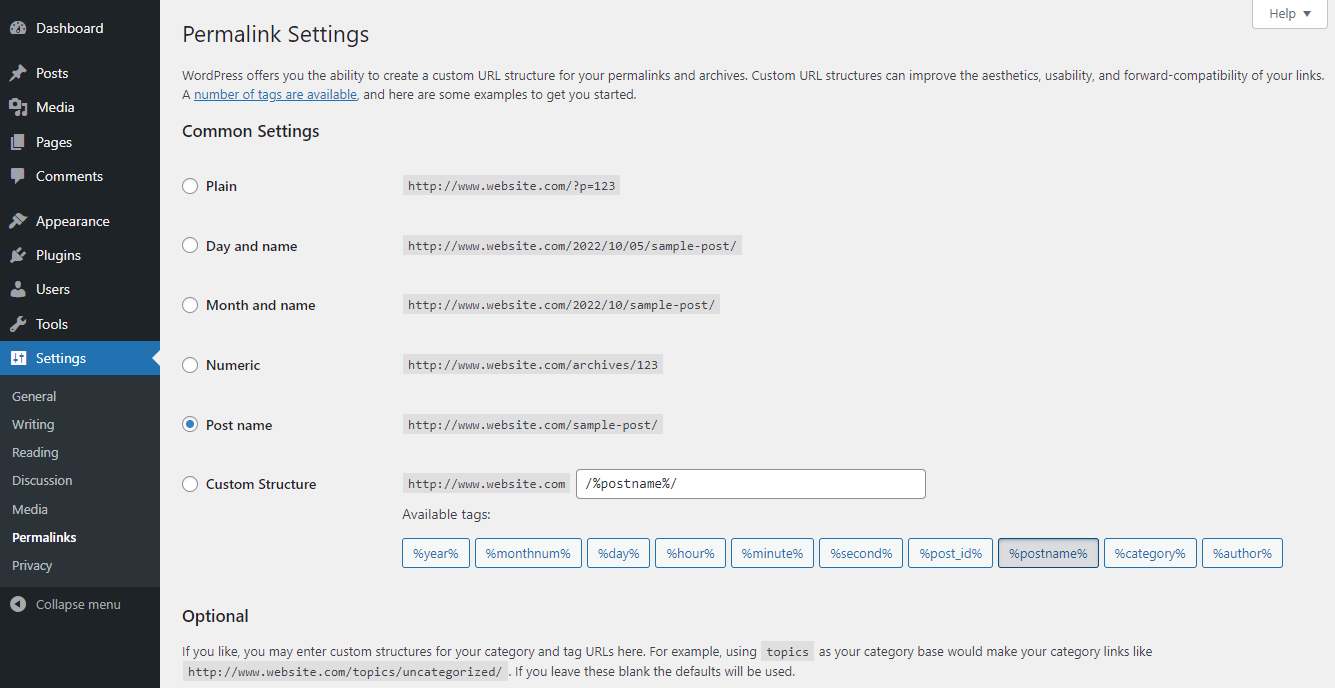Screen dimensions: 1335x688
Task: Click the Pages sidebar icon
Action: [18, 141]
